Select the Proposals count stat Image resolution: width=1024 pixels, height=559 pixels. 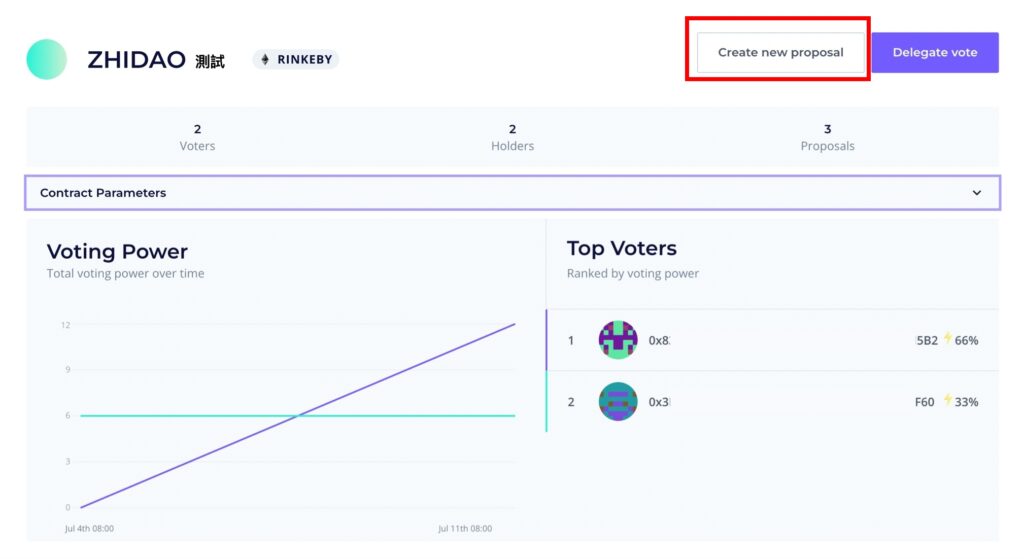(x=827, y=137)
